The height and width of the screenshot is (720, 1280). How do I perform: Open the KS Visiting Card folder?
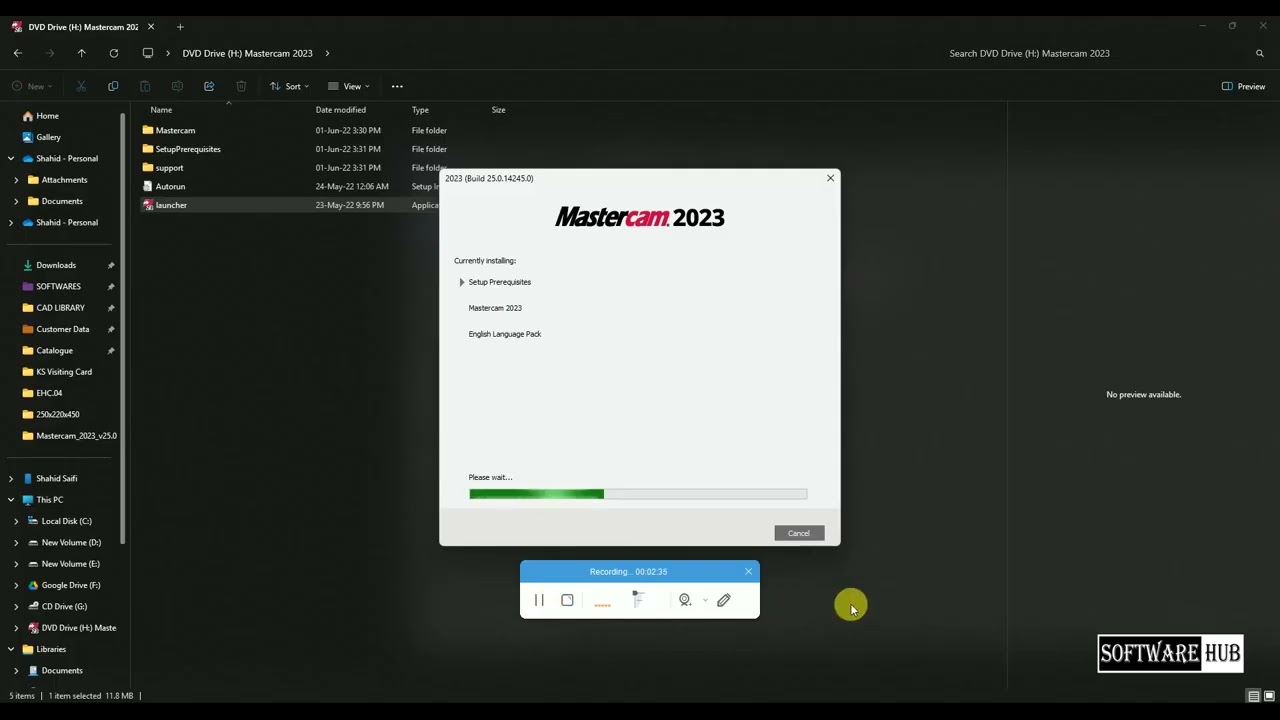pyautogui.click(x=64, y=372)
